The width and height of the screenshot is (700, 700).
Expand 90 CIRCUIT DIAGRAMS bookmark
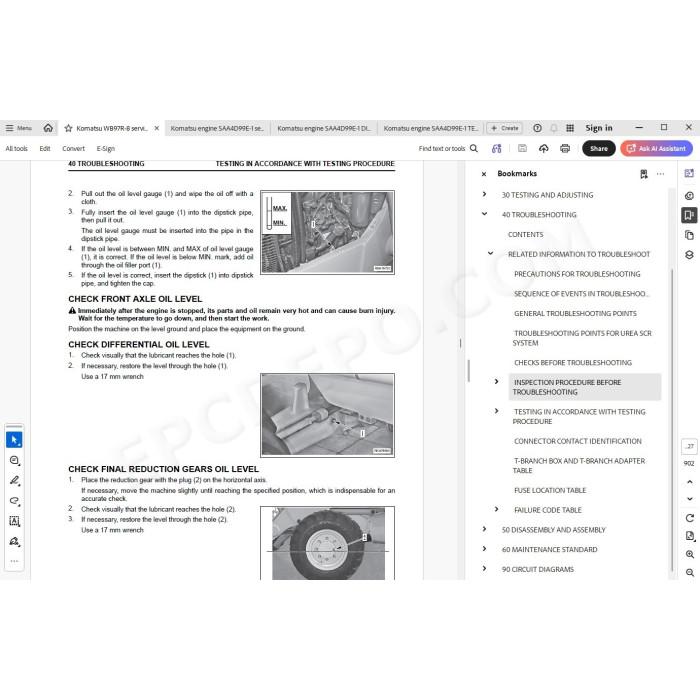[484, 568]
